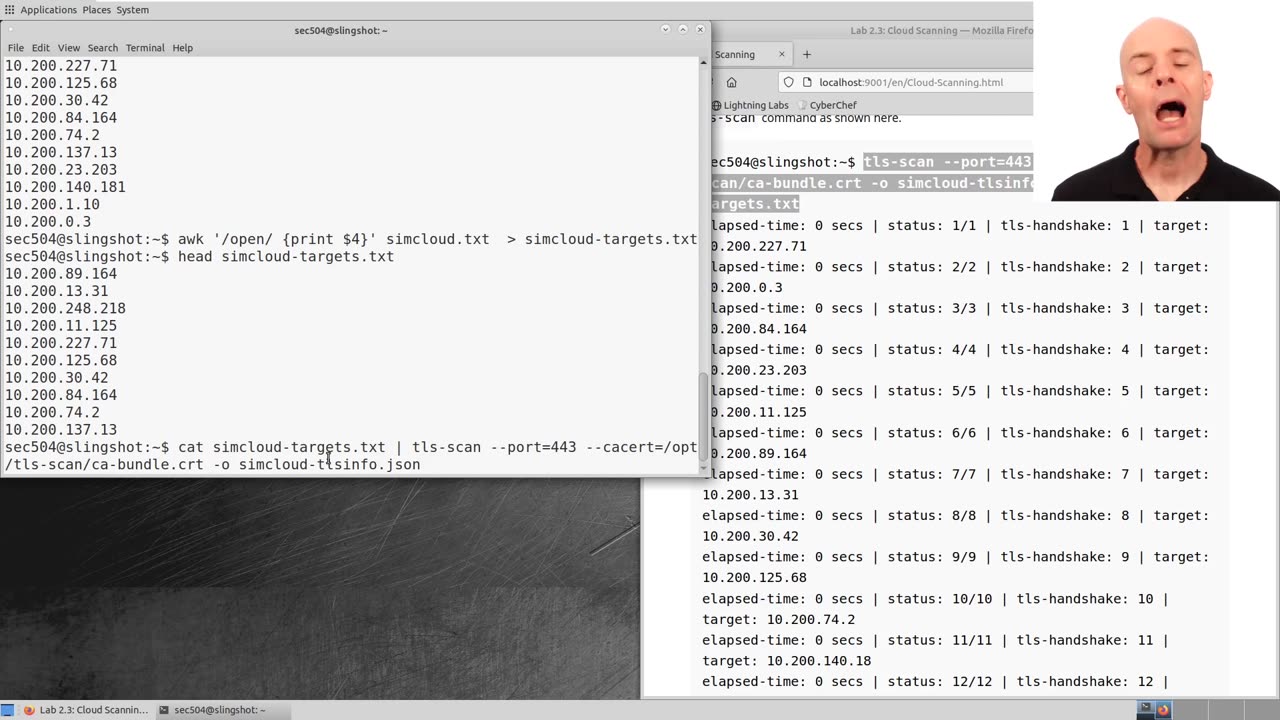Click IP 10.200.1.10 in terminal output

(x=52, y=204)
